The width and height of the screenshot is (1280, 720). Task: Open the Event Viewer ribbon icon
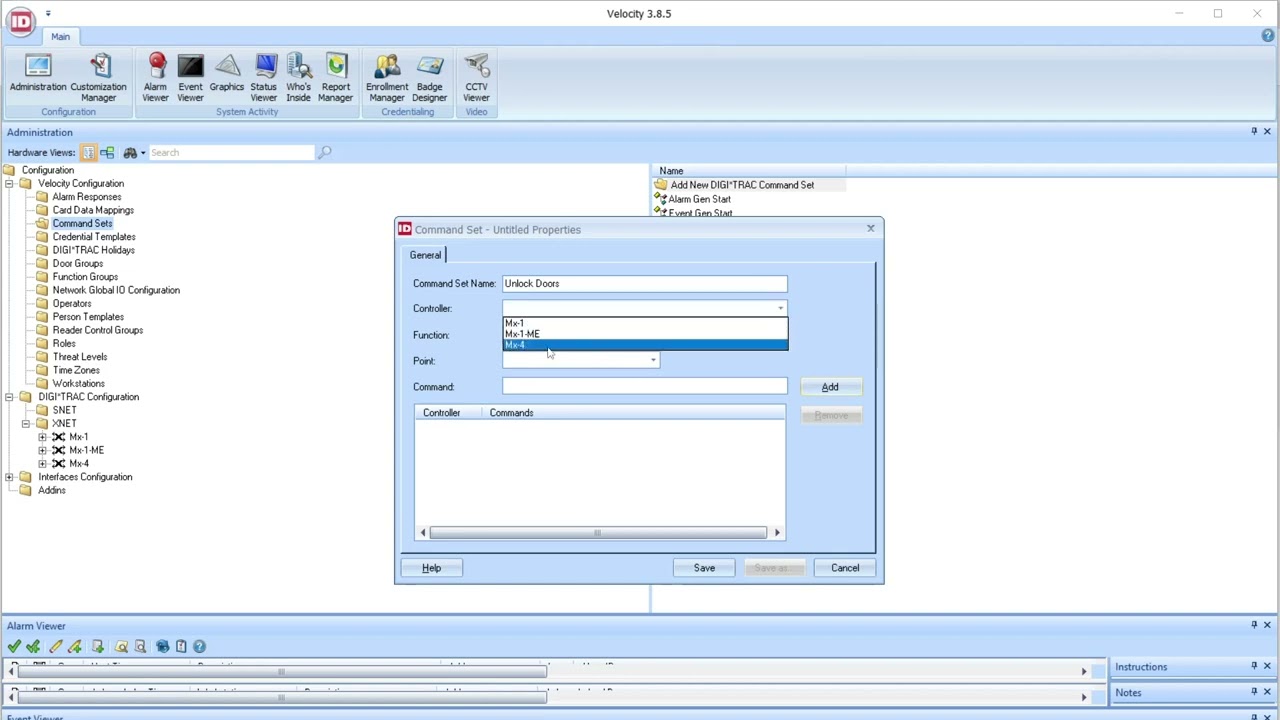click(x=190, y=78)
